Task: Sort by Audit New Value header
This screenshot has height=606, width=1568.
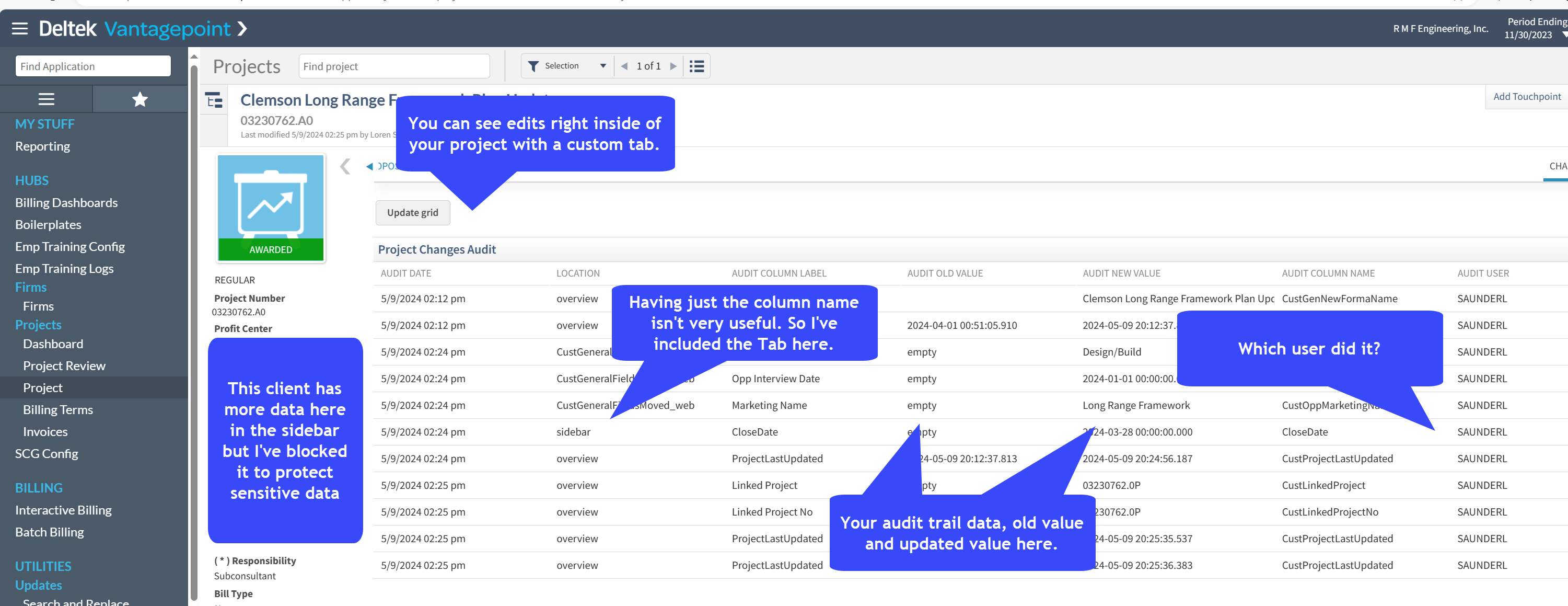Action: click(x=1121, y=273)
